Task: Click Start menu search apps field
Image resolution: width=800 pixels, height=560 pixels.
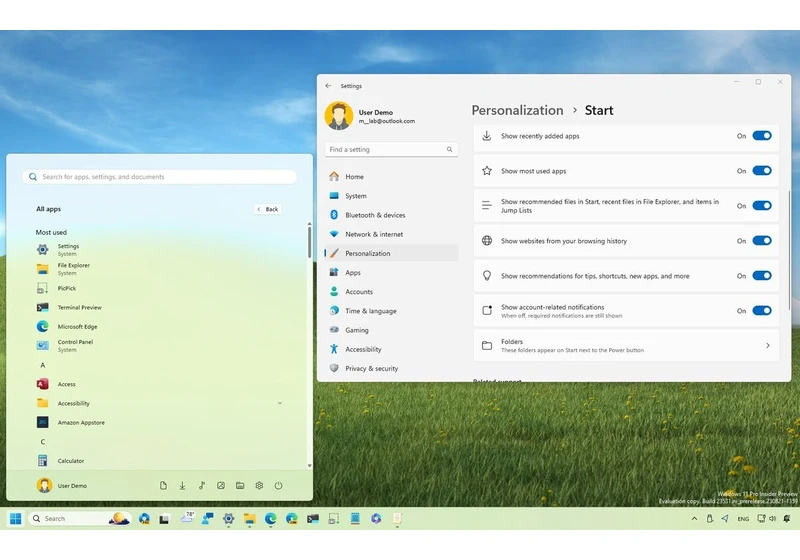Action: pos(160,176)
